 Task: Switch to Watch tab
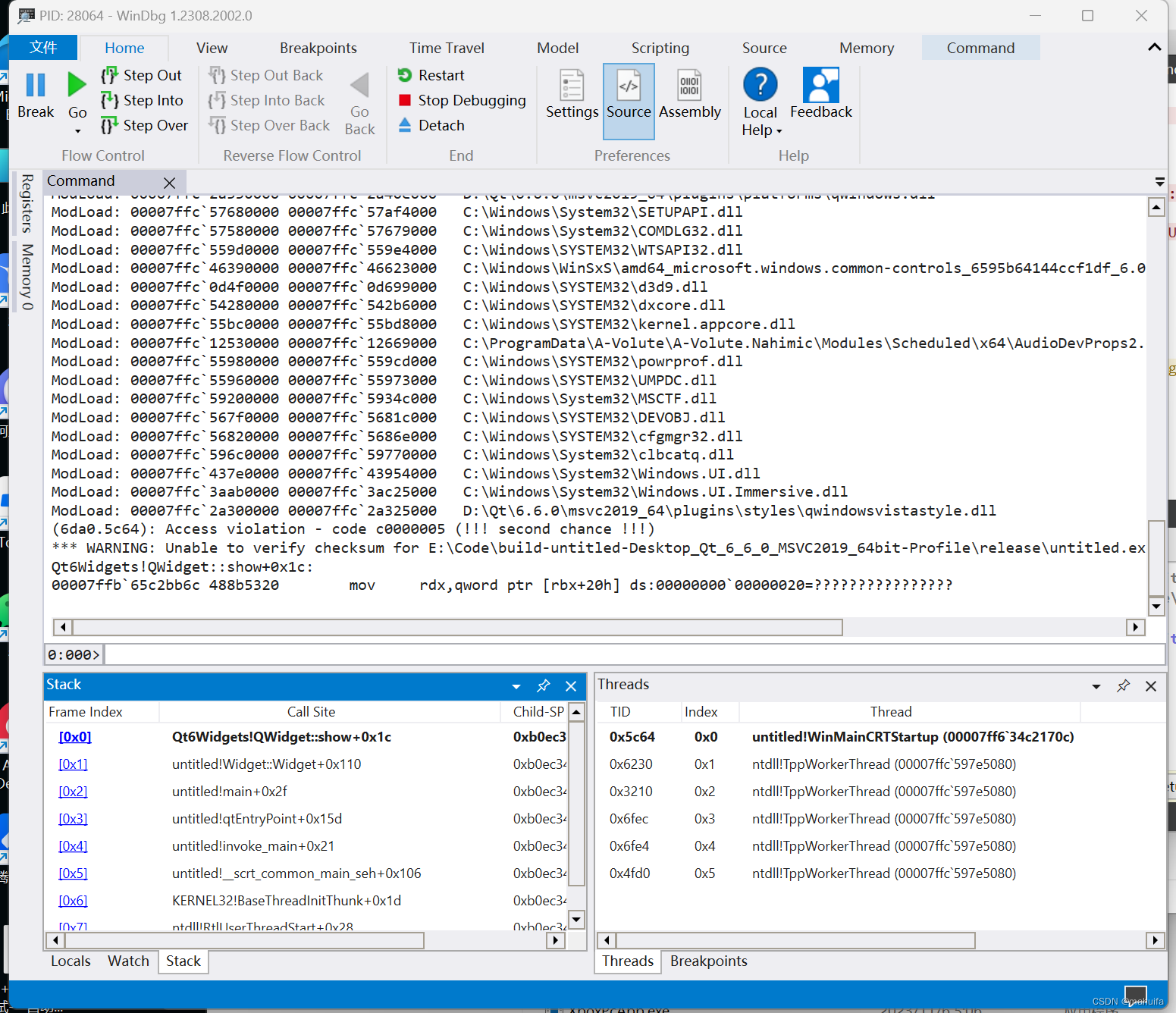click(128, 961)
